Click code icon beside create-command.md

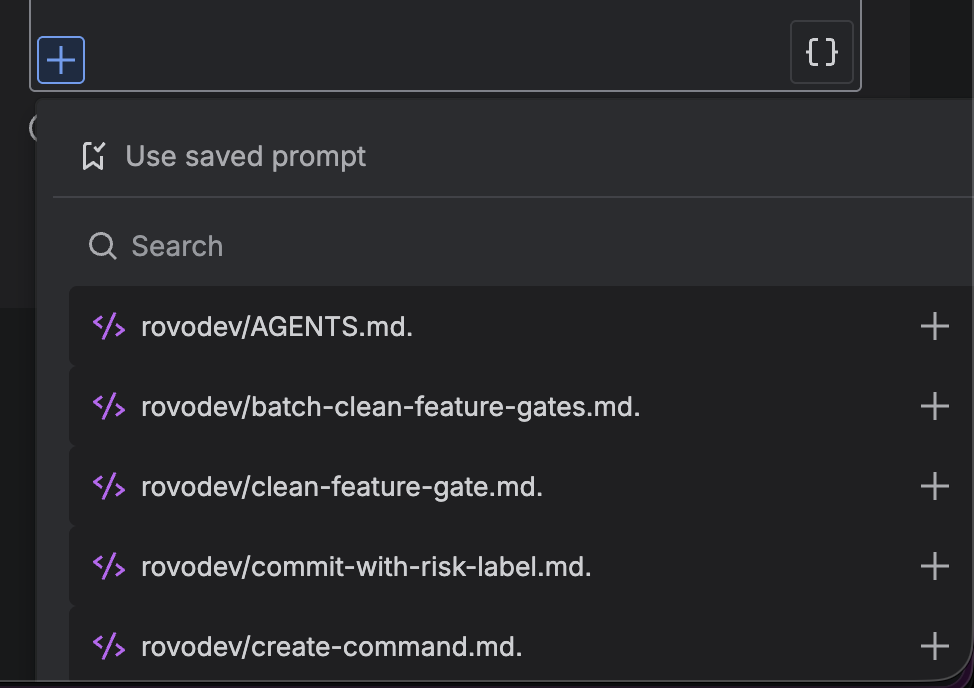108,646
